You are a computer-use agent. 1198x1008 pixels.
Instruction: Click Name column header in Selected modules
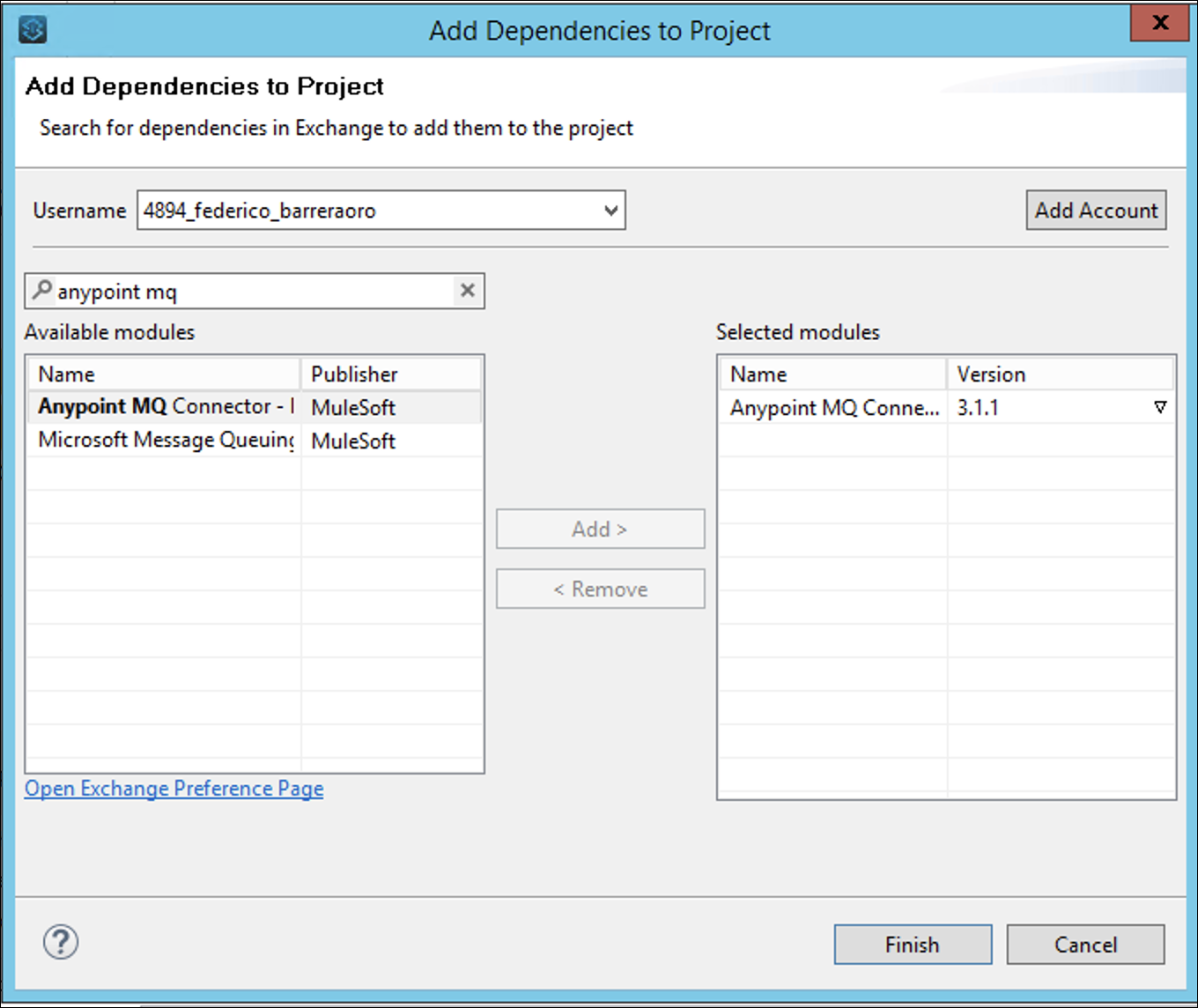[833, 374]
